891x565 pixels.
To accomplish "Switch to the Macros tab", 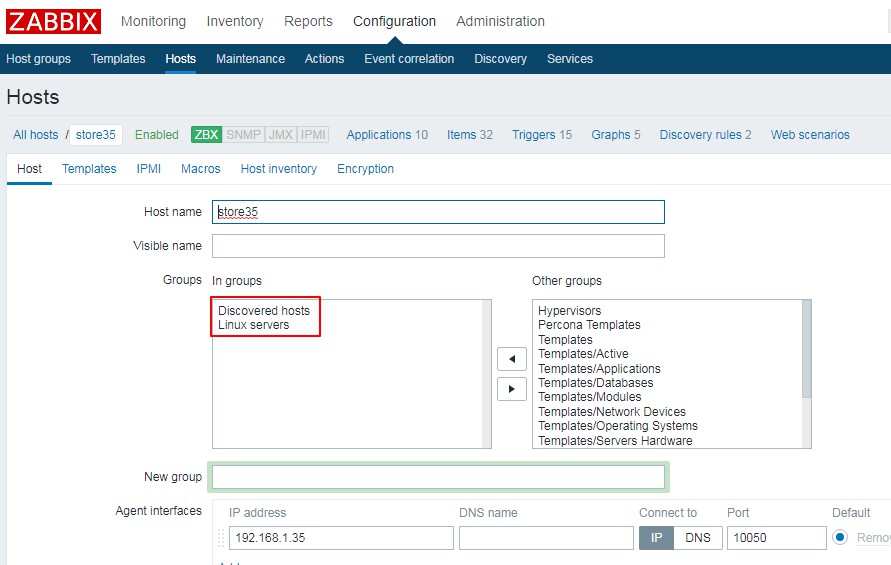I will (200, 169).
